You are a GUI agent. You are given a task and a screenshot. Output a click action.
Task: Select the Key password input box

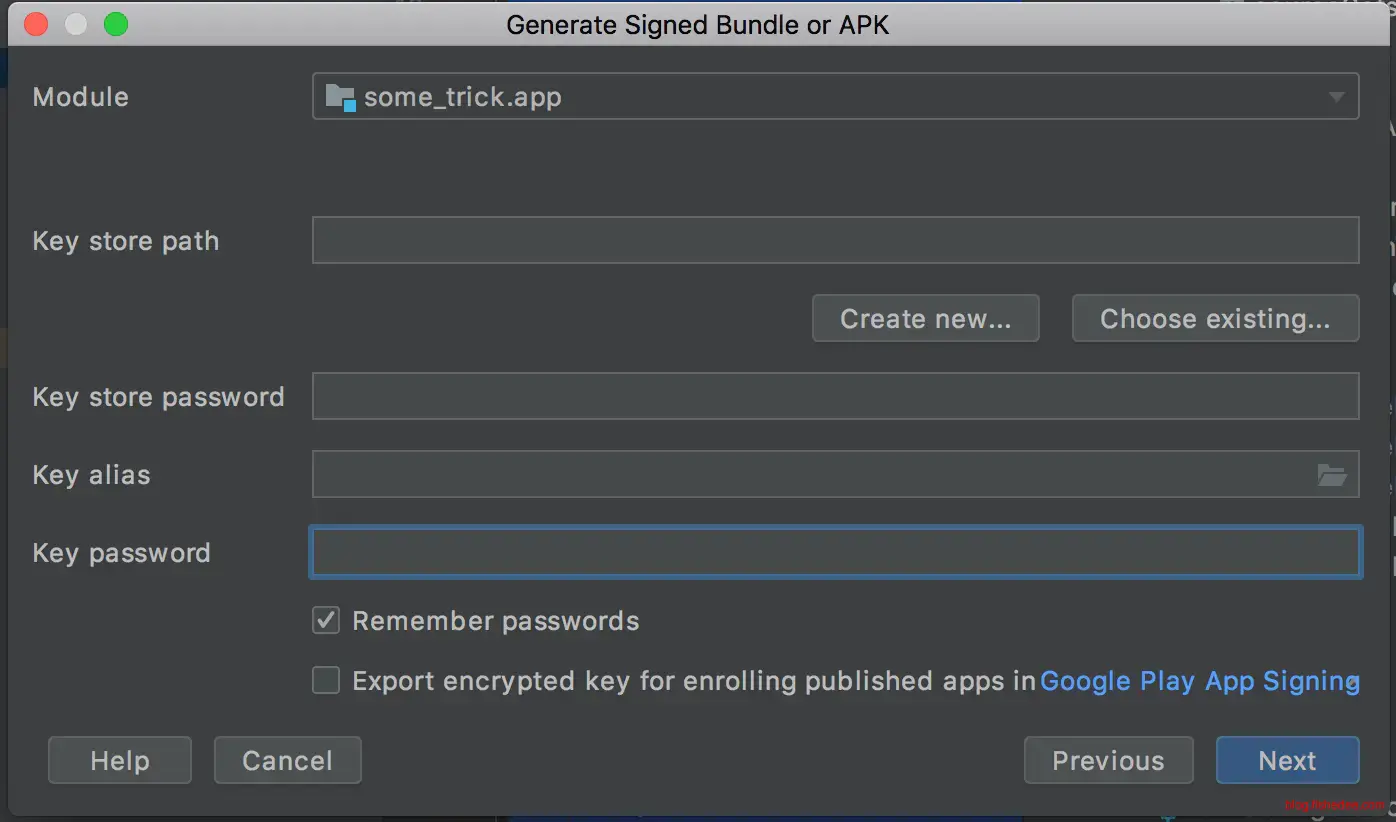835,553
